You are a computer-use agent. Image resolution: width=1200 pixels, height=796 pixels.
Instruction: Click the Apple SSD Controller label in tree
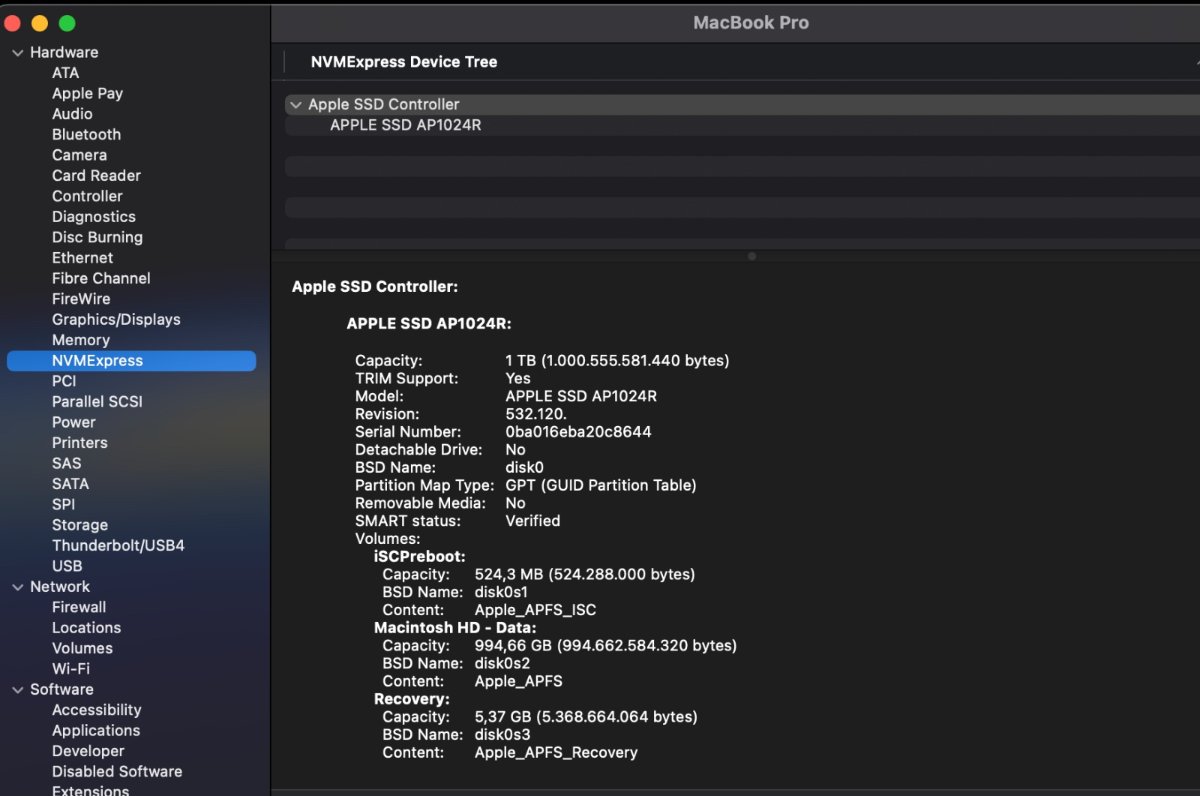[384, 105]
